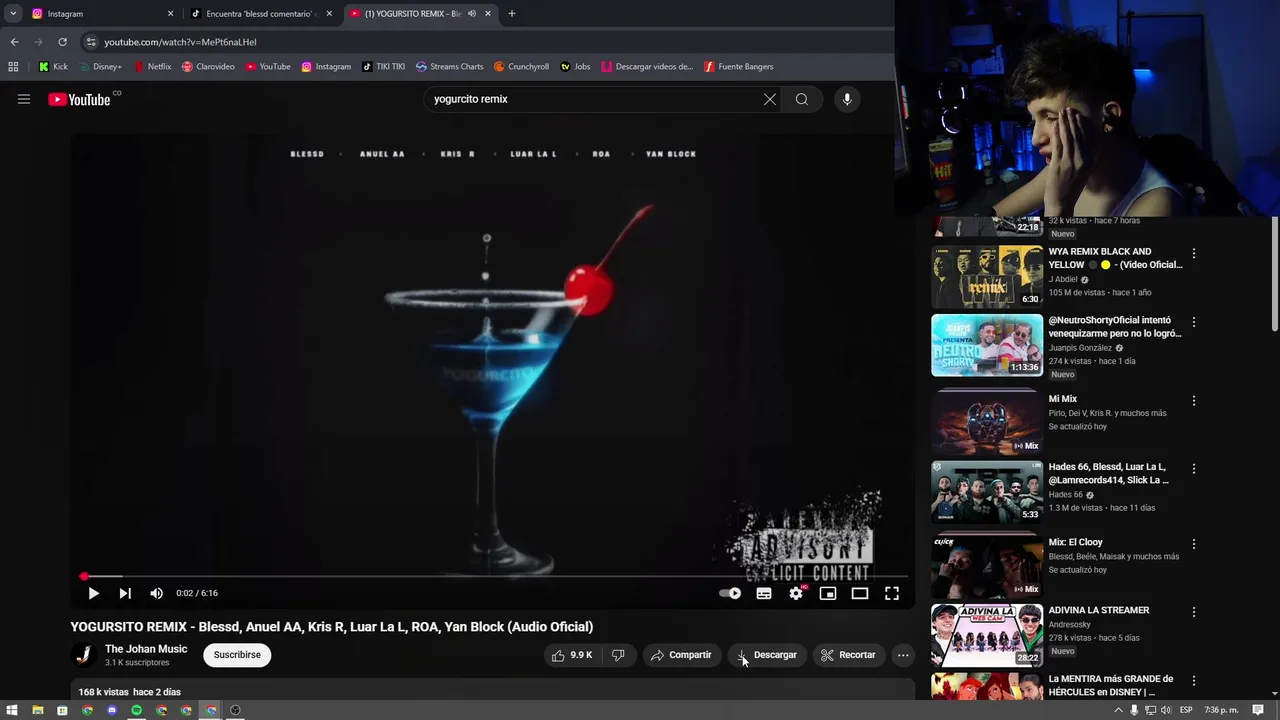Go back with browser back arrow

pyautogui.click(x=14, y=42)
